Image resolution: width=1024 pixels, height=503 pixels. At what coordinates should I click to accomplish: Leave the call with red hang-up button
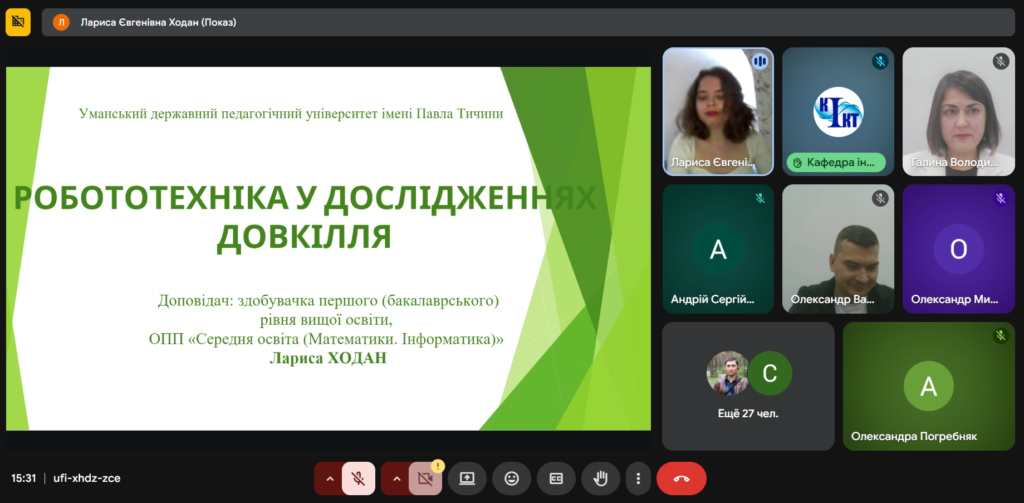click(681, 479)
